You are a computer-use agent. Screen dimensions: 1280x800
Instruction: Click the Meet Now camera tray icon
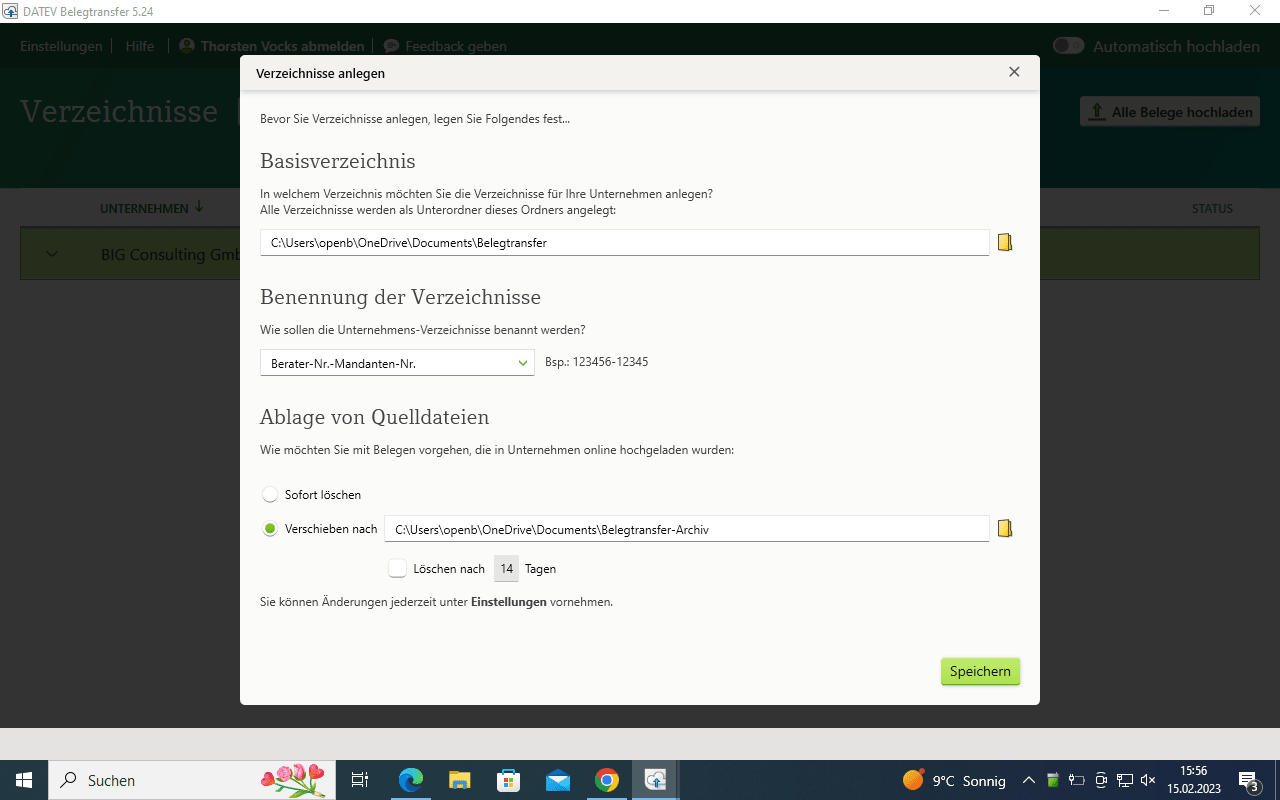pos(1101,780)
